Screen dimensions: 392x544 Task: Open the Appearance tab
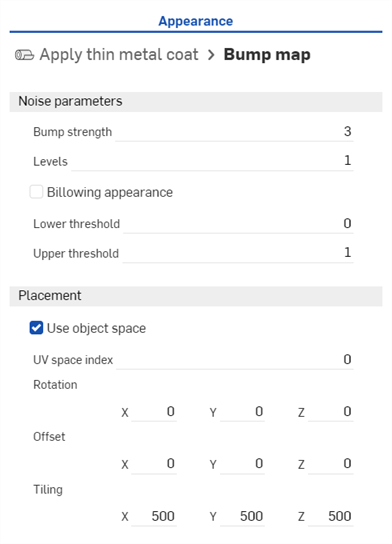pos(196,21)
